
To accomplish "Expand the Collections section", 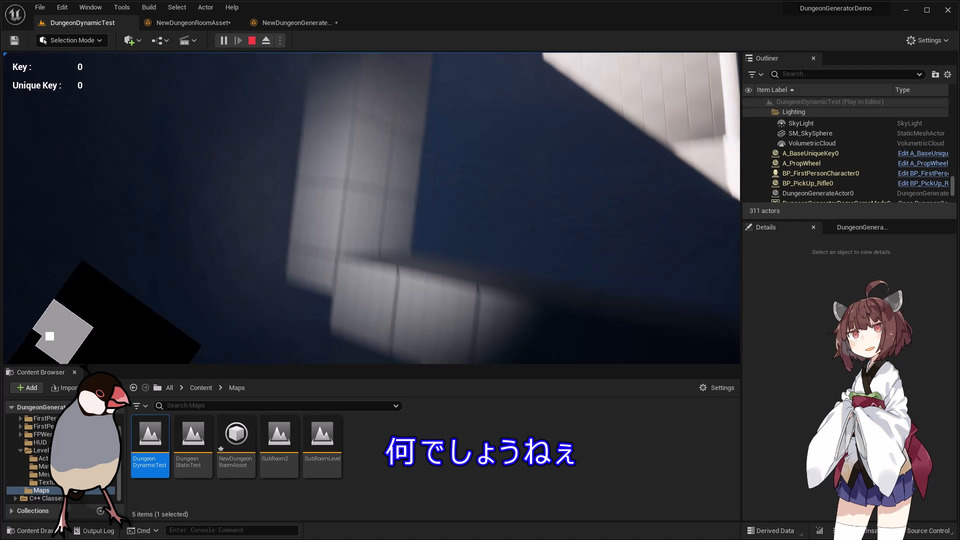I will click(12, 511).
